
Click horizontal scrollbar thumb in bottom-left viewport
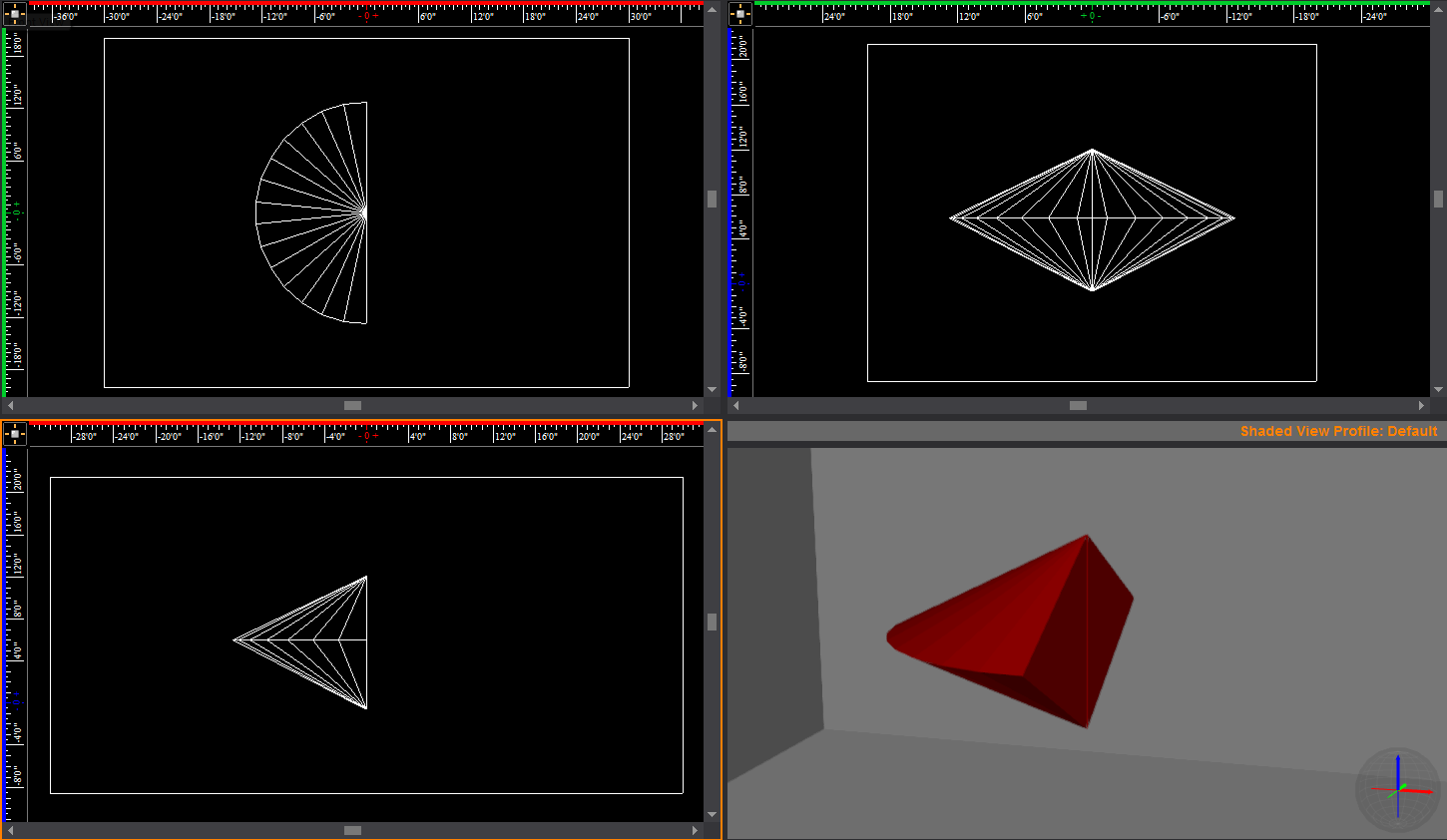352,830
